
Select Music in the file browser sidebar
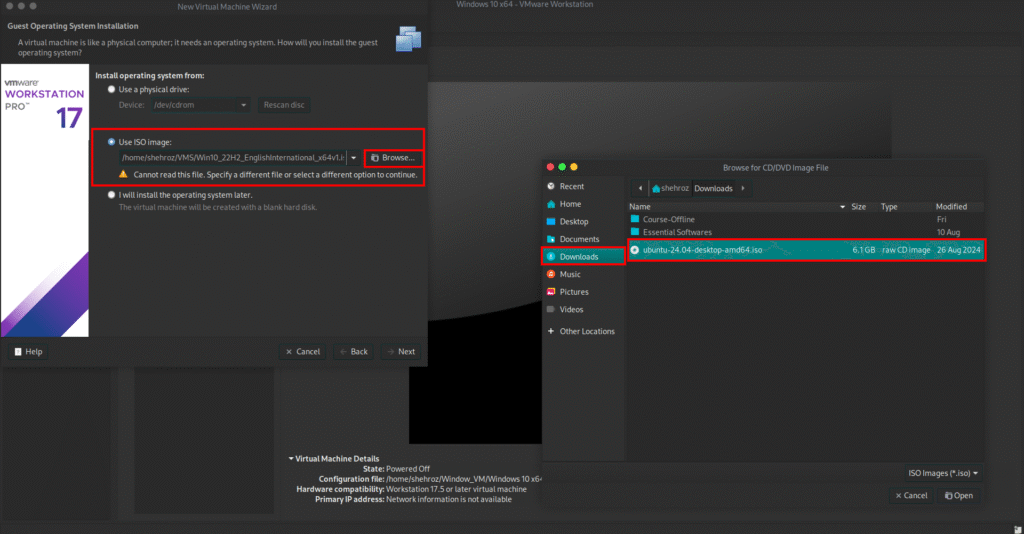583,274
